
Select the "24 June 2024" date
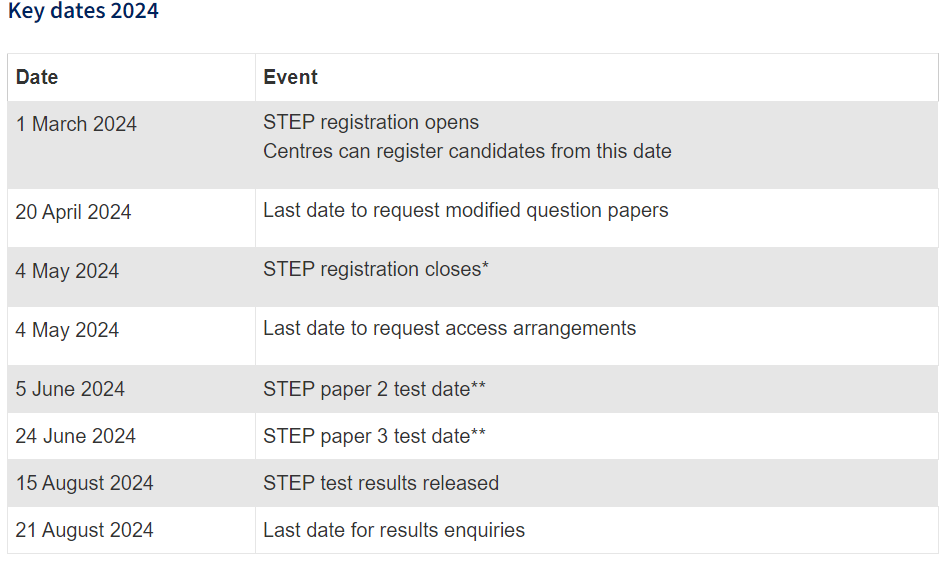pyautogui.click(x=75, y=436)
